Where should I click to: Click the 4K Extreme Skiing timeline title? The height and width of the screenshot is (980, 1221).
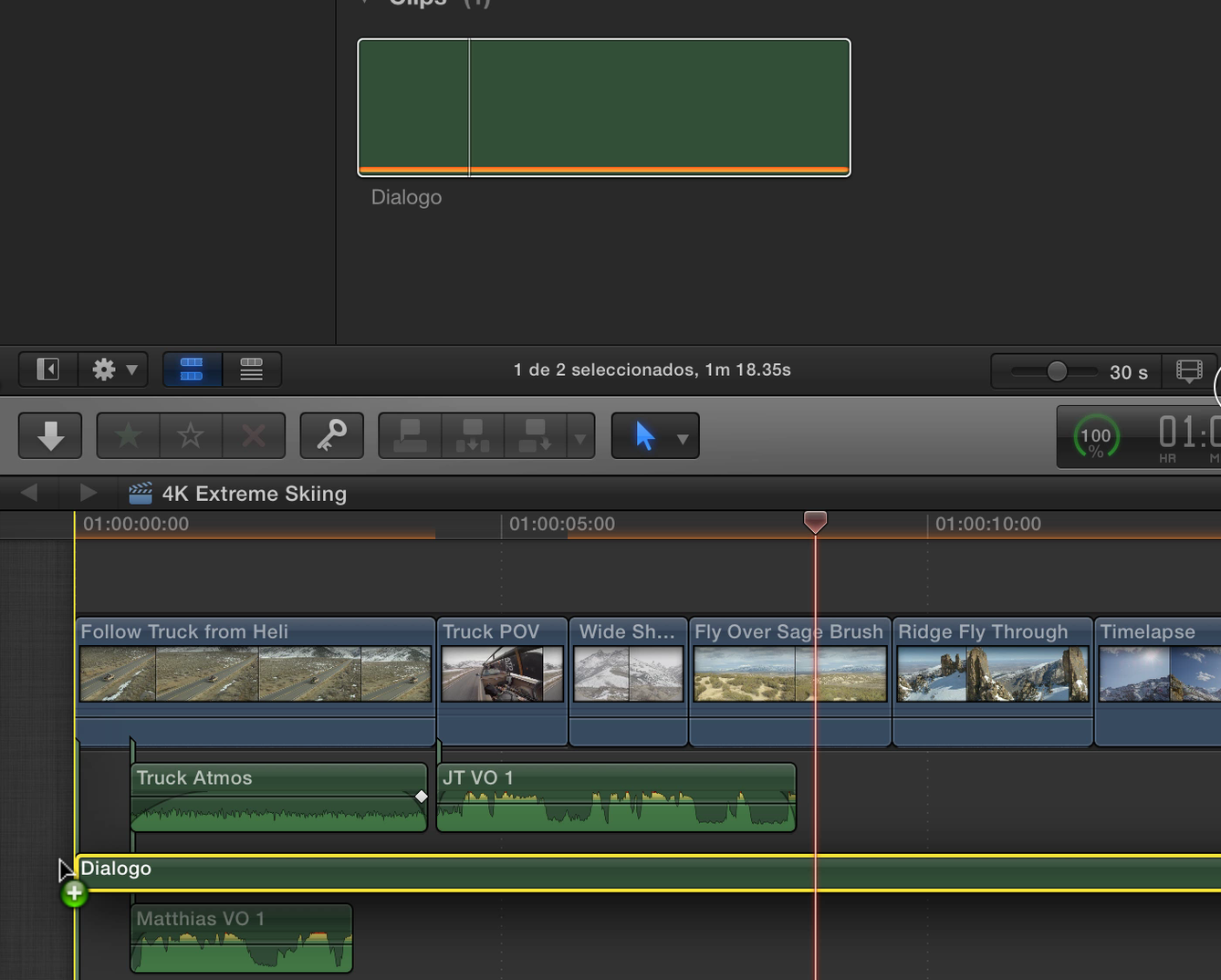[255, 493]
